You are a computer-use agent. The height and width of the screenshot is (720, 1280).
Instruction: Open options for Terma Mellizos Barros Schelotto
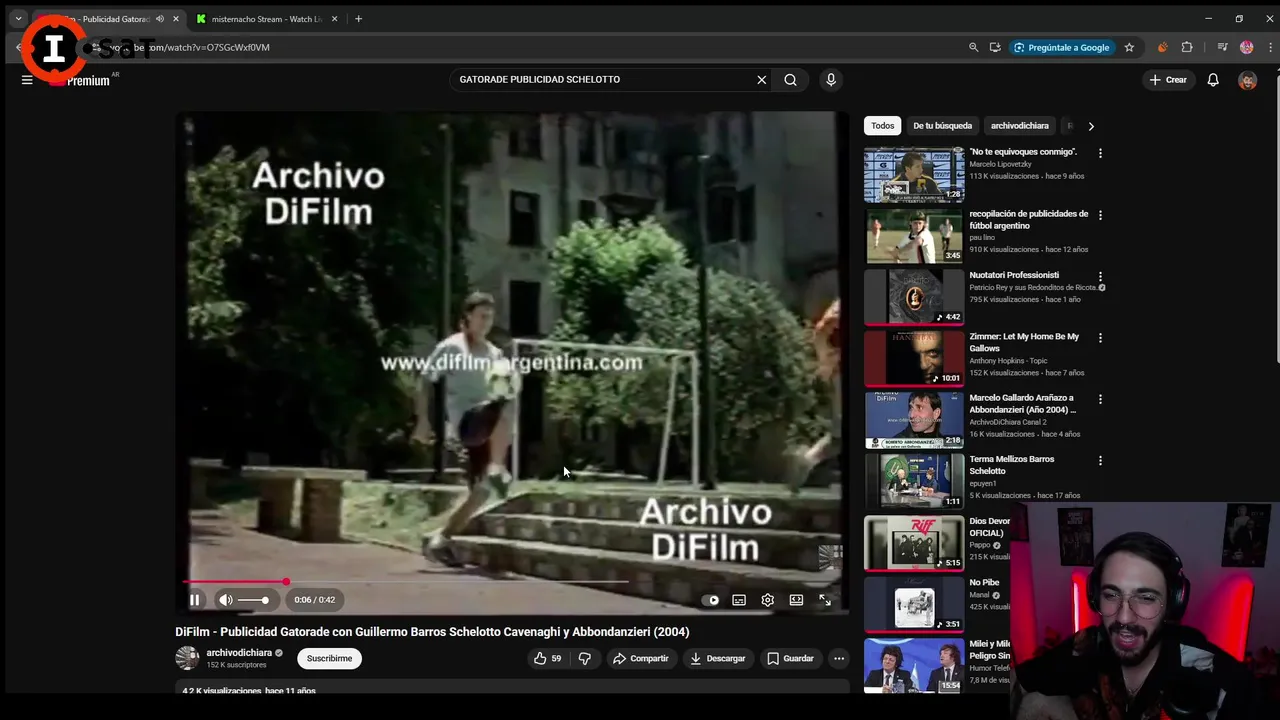(1100, 460)
